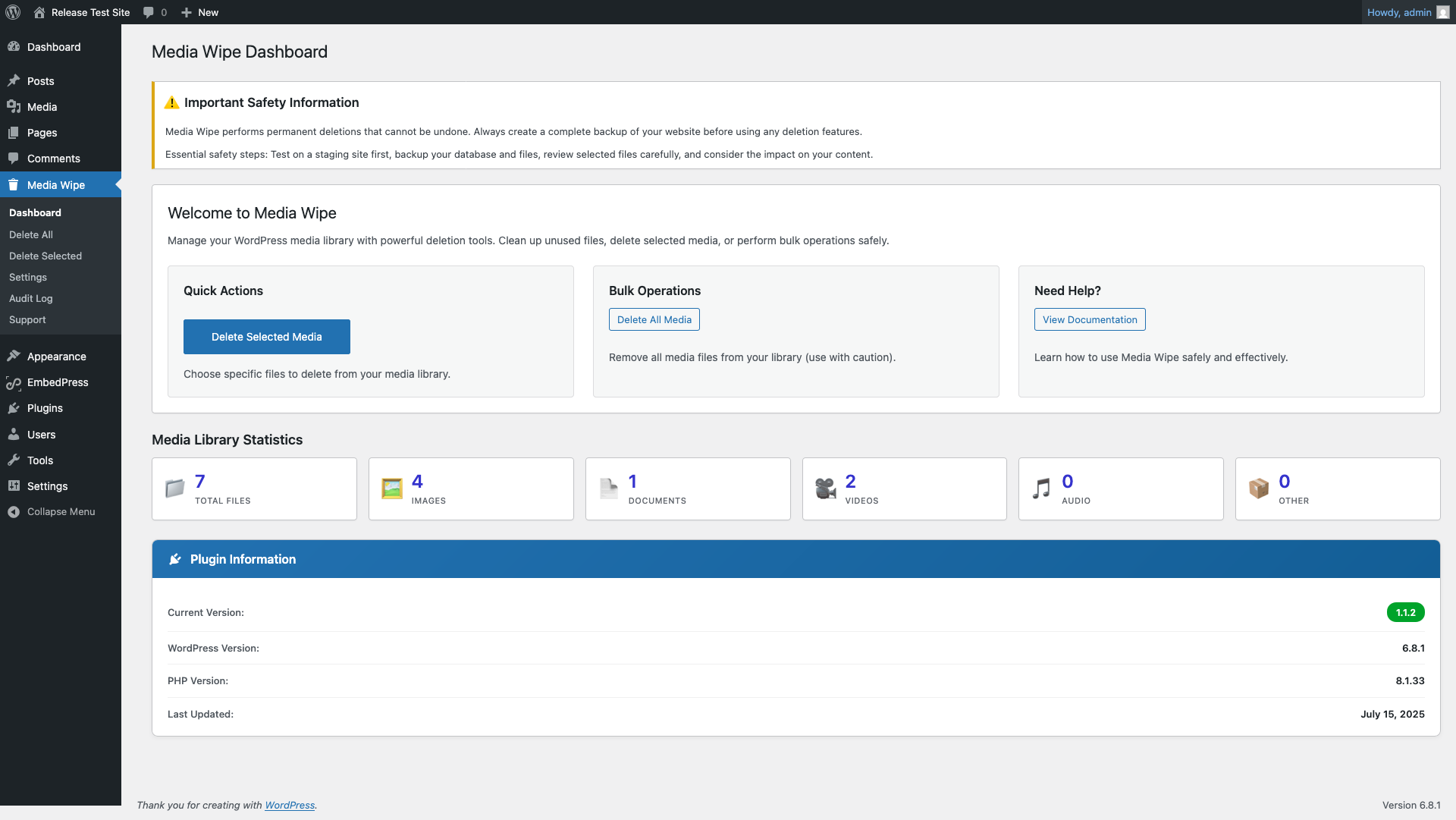
Task: Click the Pages icon in sidebar
Action: (14, 133)
